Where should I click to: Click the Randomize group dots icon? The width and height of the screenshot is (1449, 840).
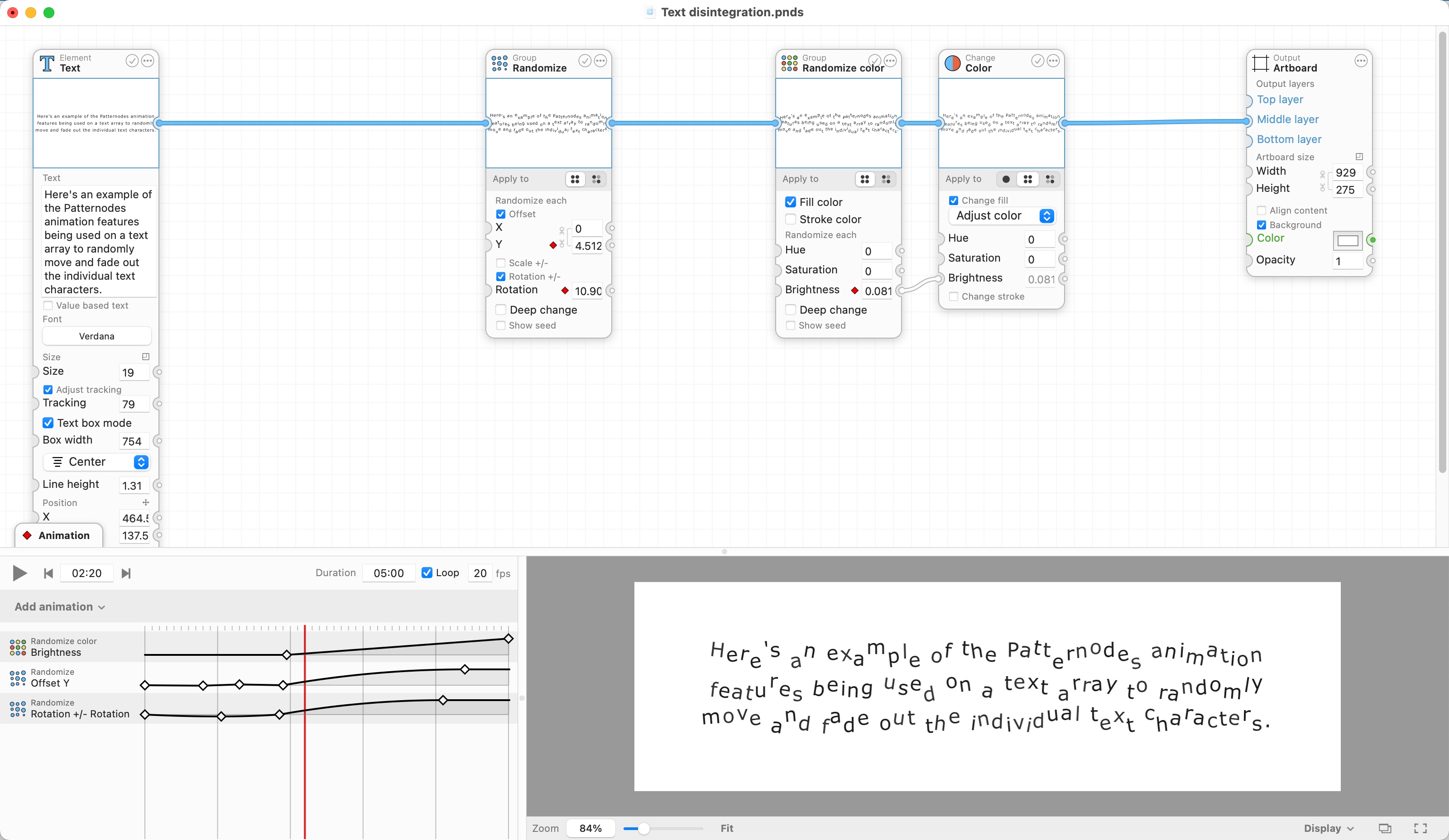tap(499, 63)
